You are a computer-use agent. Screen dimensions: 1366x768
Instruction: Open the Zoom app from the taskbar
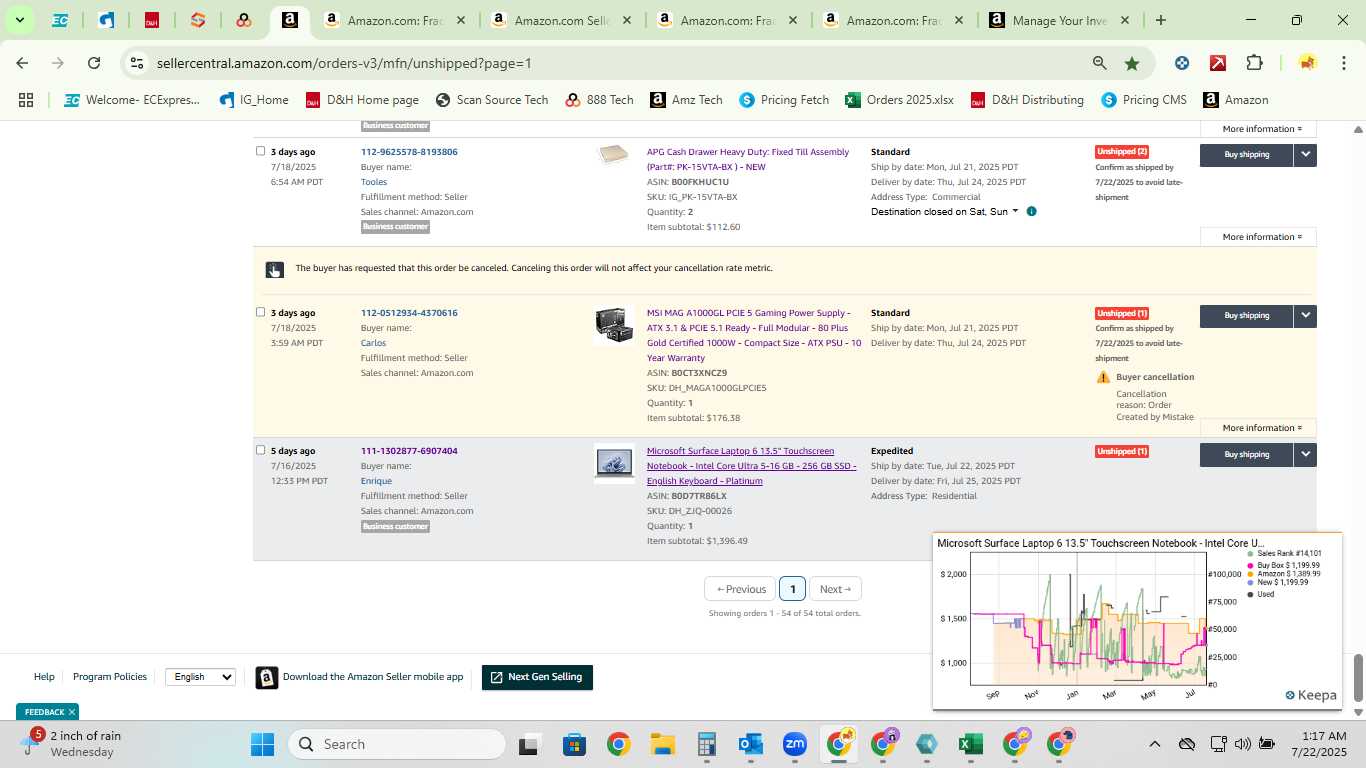[795, 744]
